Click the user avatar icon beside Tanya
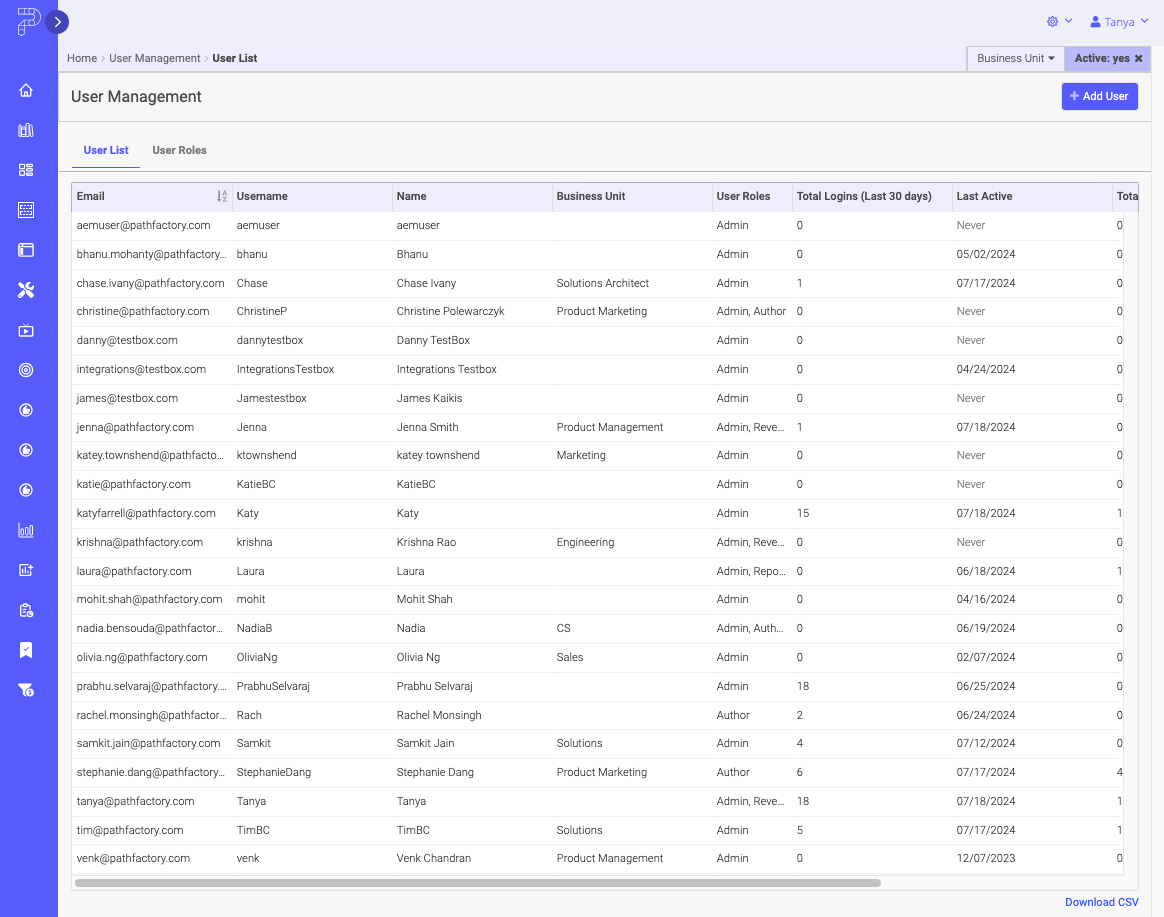The width and height of the screenshot is (1164, 917). point(1095,22)
